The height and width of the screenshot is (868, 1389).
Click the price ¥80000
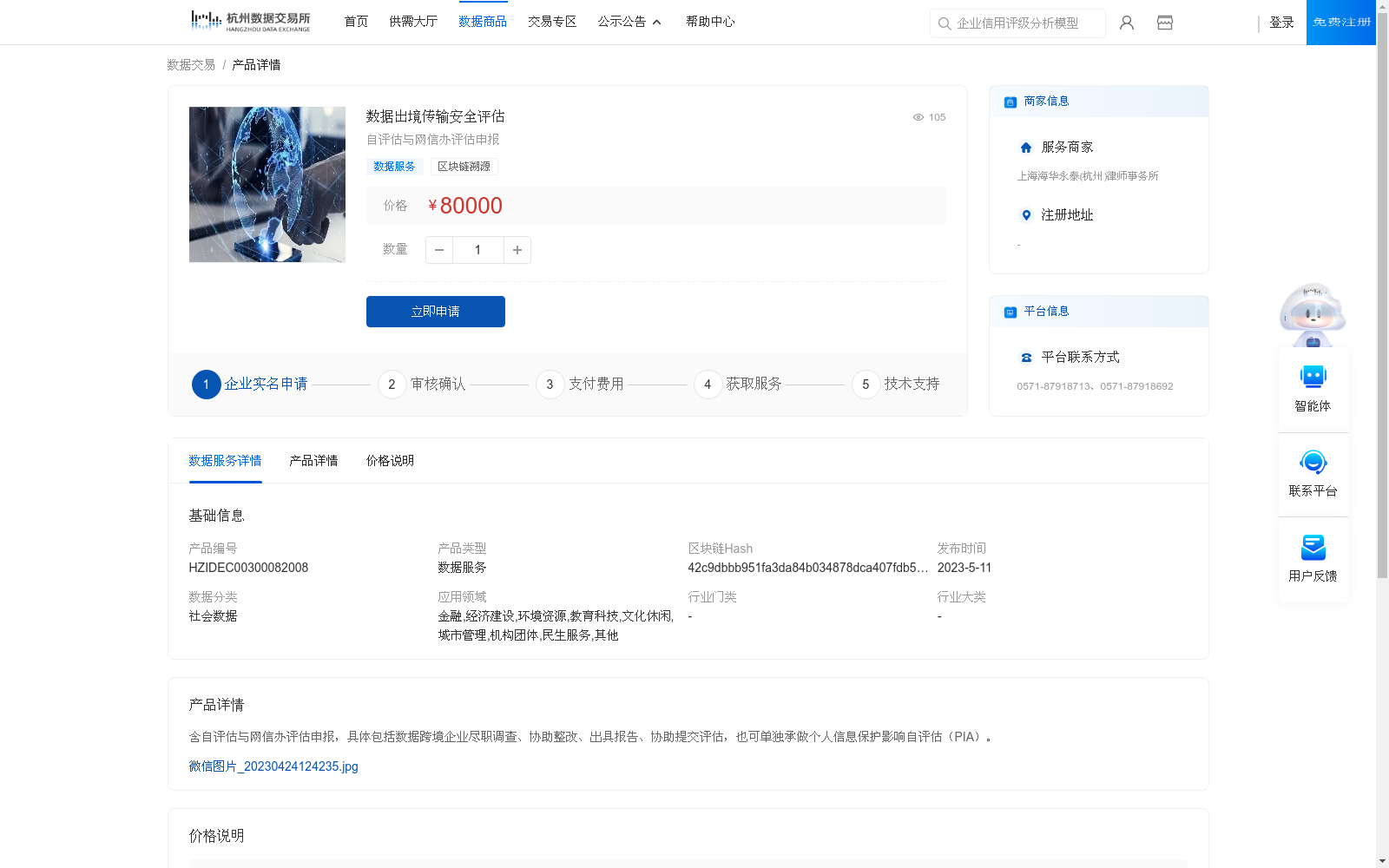coord(465,206)
